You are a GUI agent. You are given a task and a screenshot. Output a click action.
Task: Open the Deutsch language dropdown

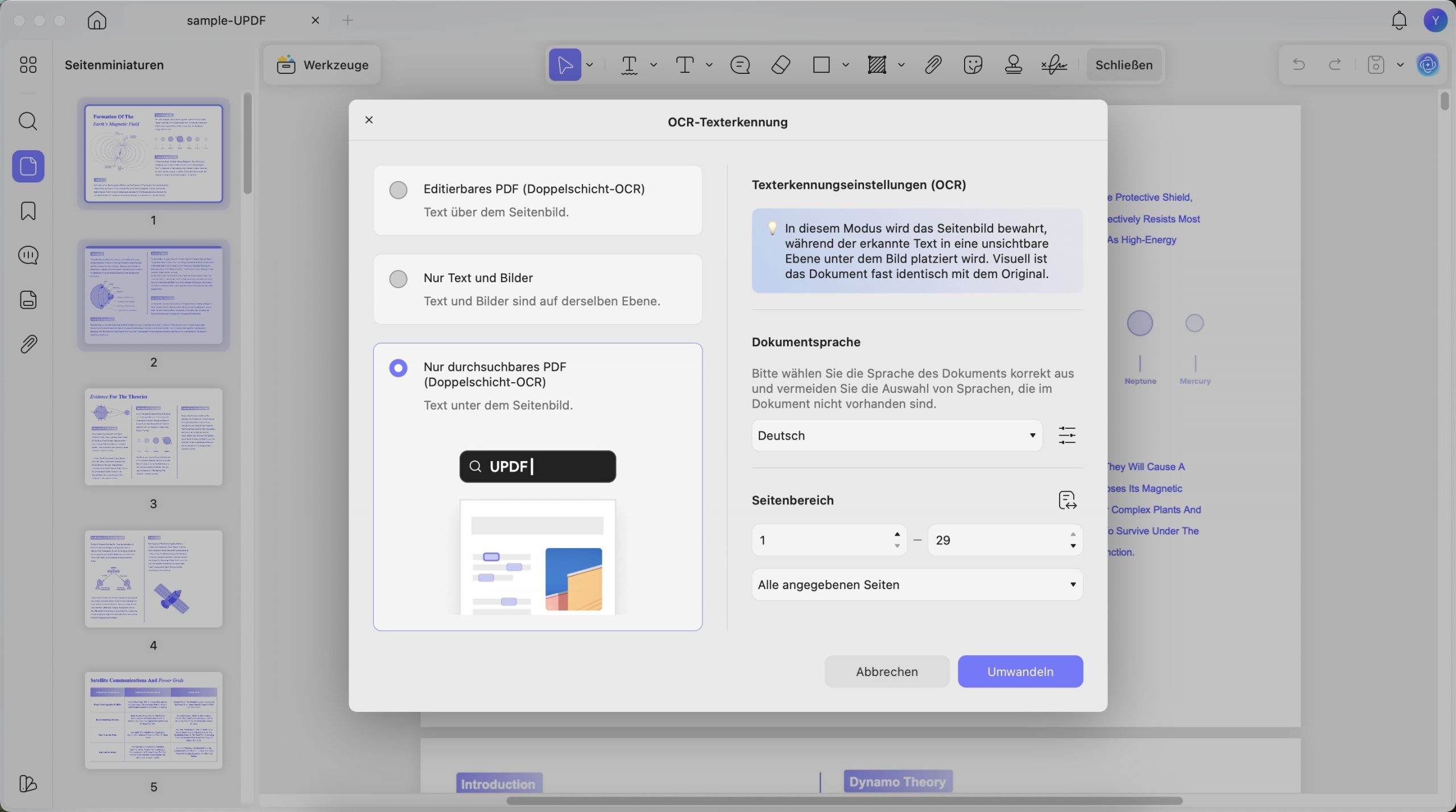(897, 436)
